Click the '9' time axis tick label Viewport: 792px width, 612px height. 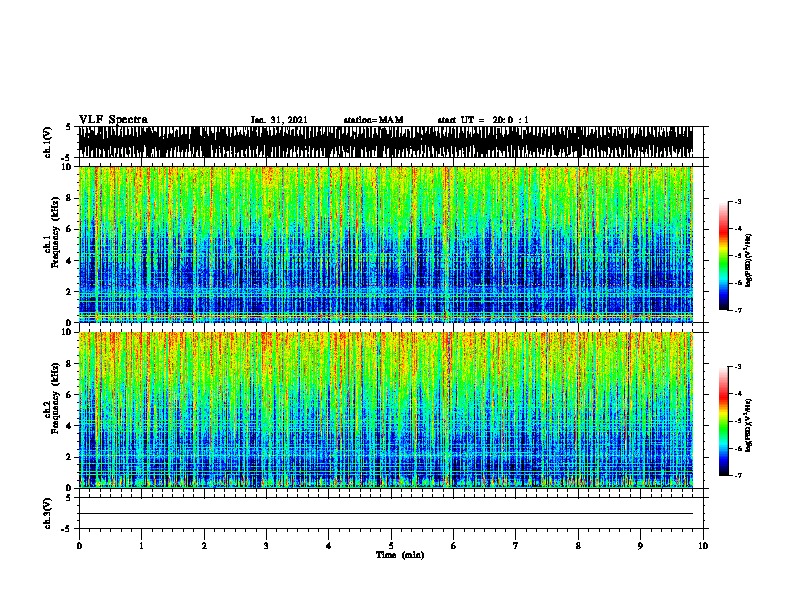pyautogui.click(x=640, y=545)
